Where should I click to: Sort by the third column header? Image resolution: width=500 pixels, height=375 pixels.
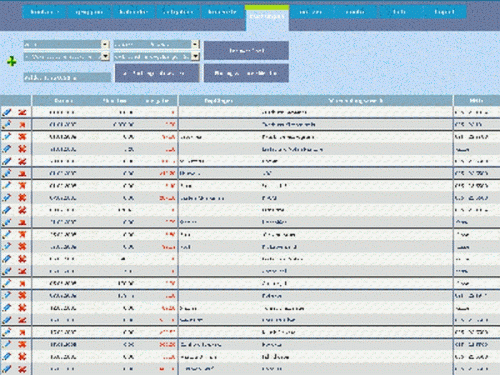click(157, 101)
